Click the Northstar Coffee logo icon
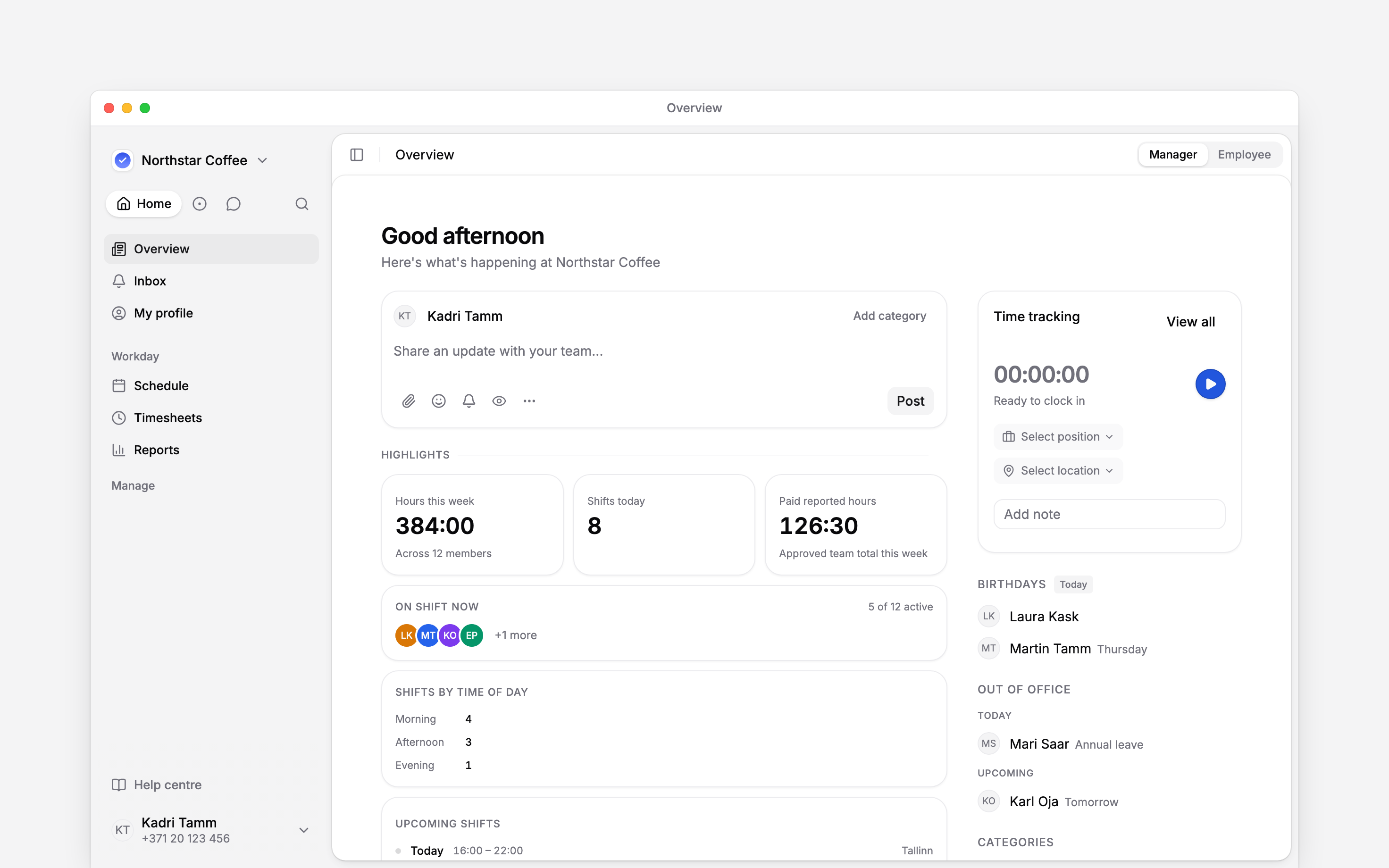The image size is (1389, 868). coord(123,160)
